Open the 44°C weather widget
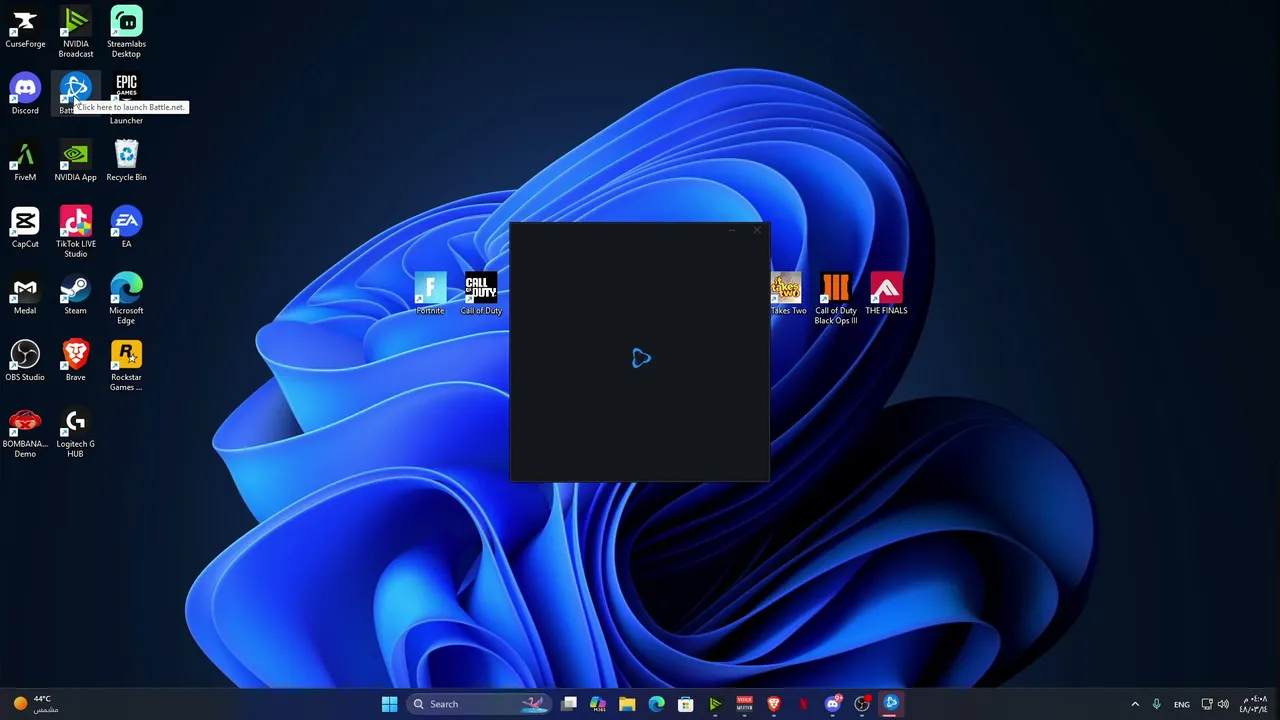The width and height of the screenshot is (1280, 720). pos(34,704)
